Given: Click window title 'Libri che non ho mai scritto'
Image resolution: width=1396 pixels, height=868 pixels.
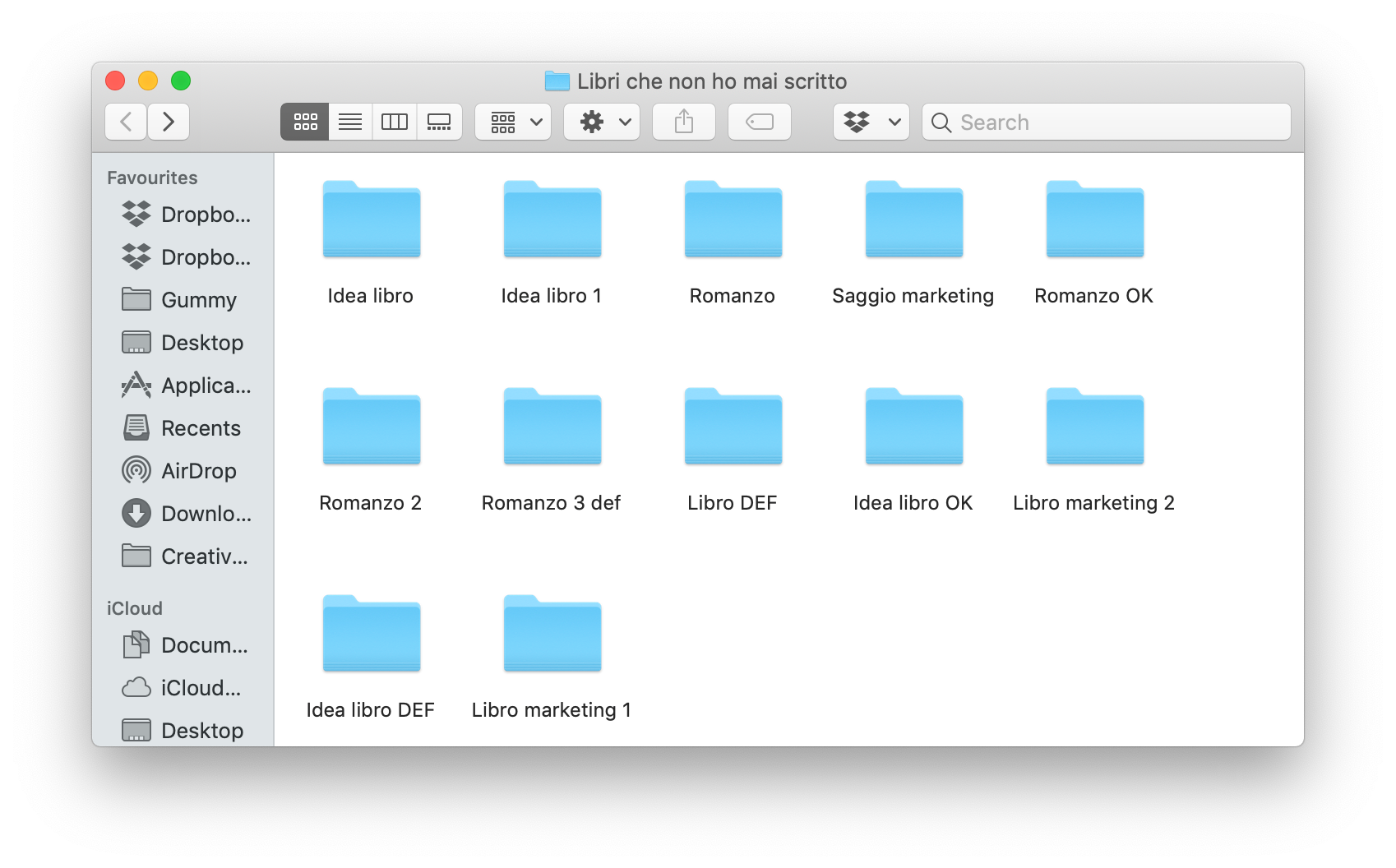Looking at the screenshot, I should point(712,81).
